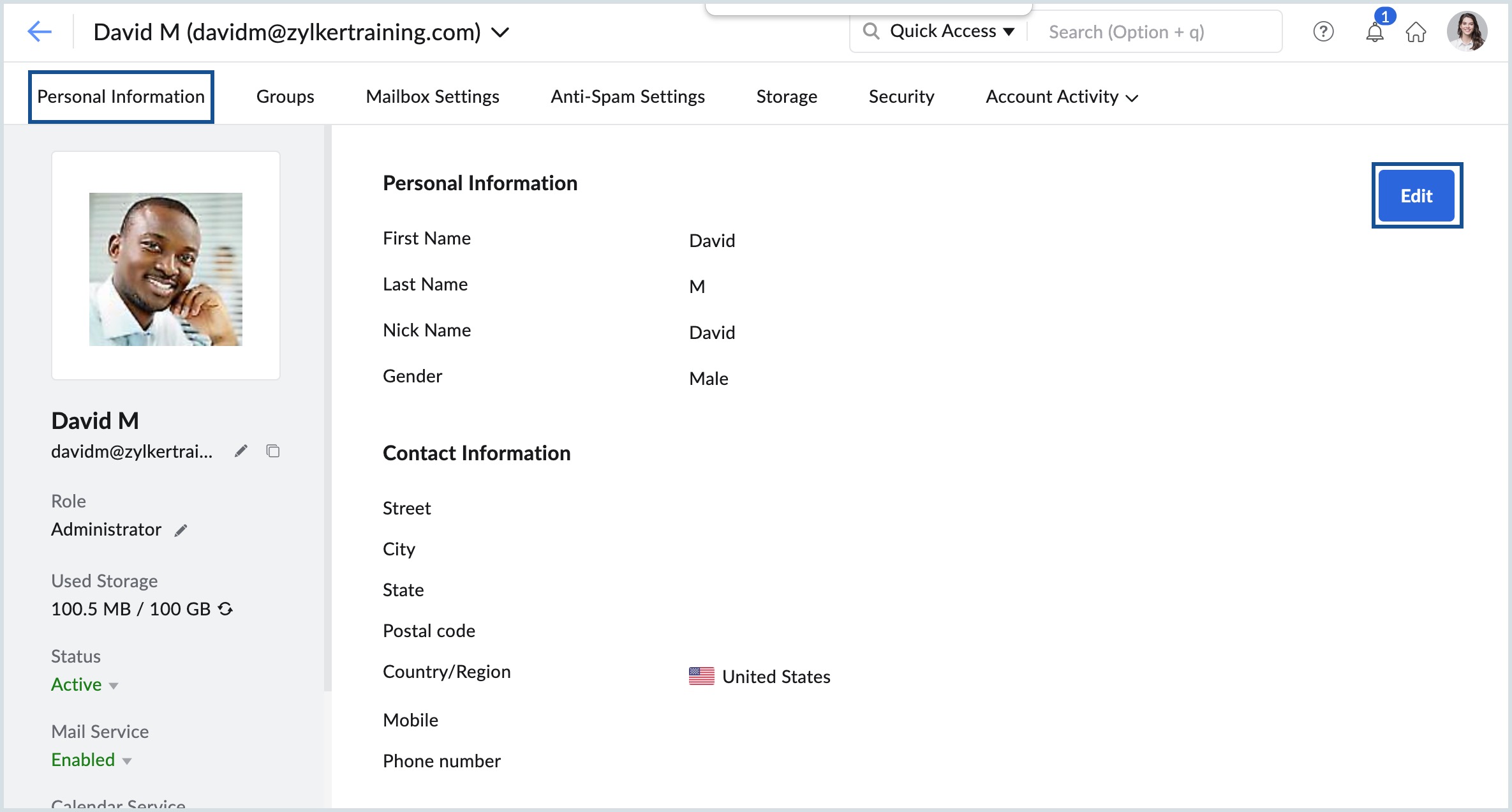
Task: Edit the Administrator role pencil icon
Action: 181,530
